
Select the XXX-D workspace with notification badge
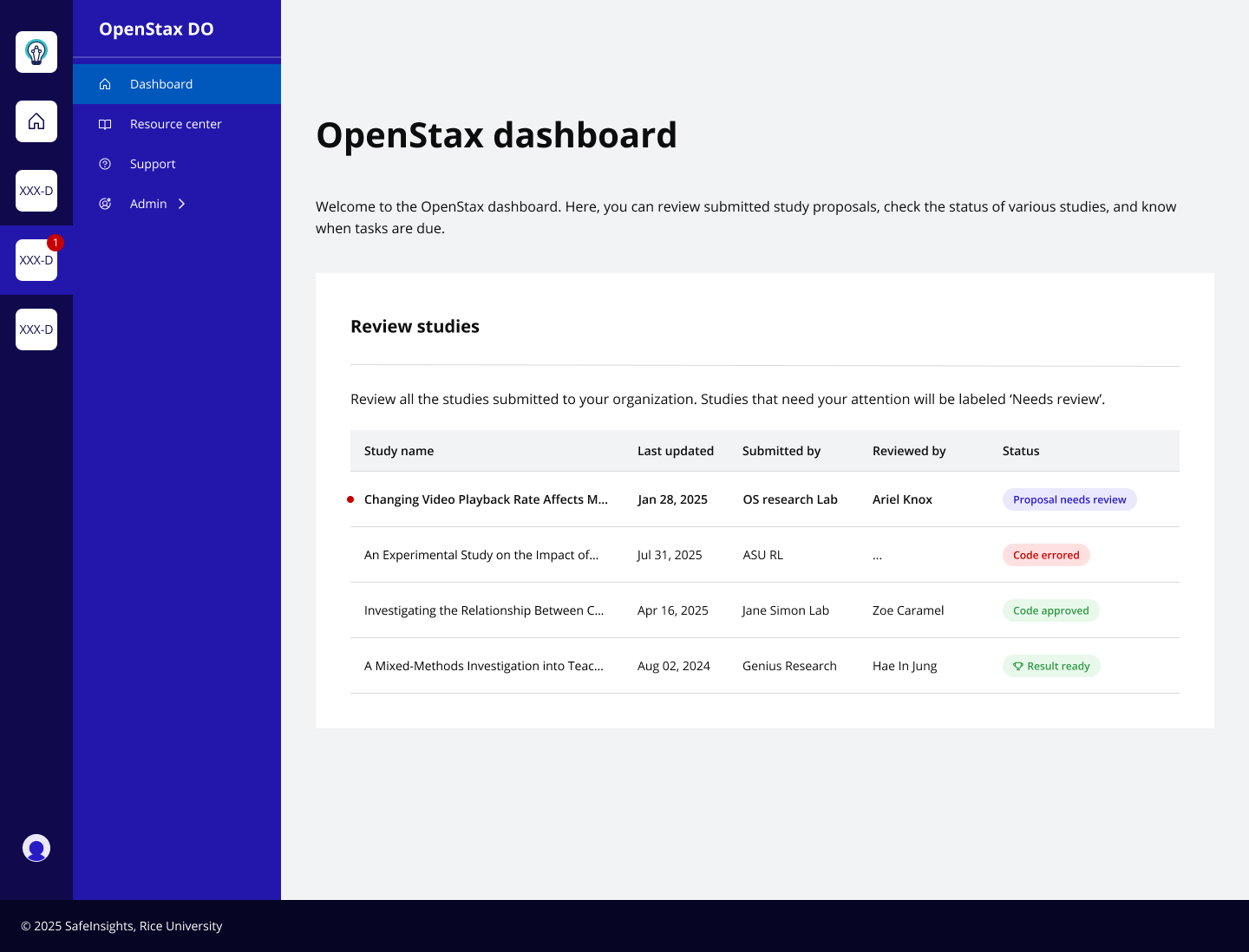click(x=36, y=260)
